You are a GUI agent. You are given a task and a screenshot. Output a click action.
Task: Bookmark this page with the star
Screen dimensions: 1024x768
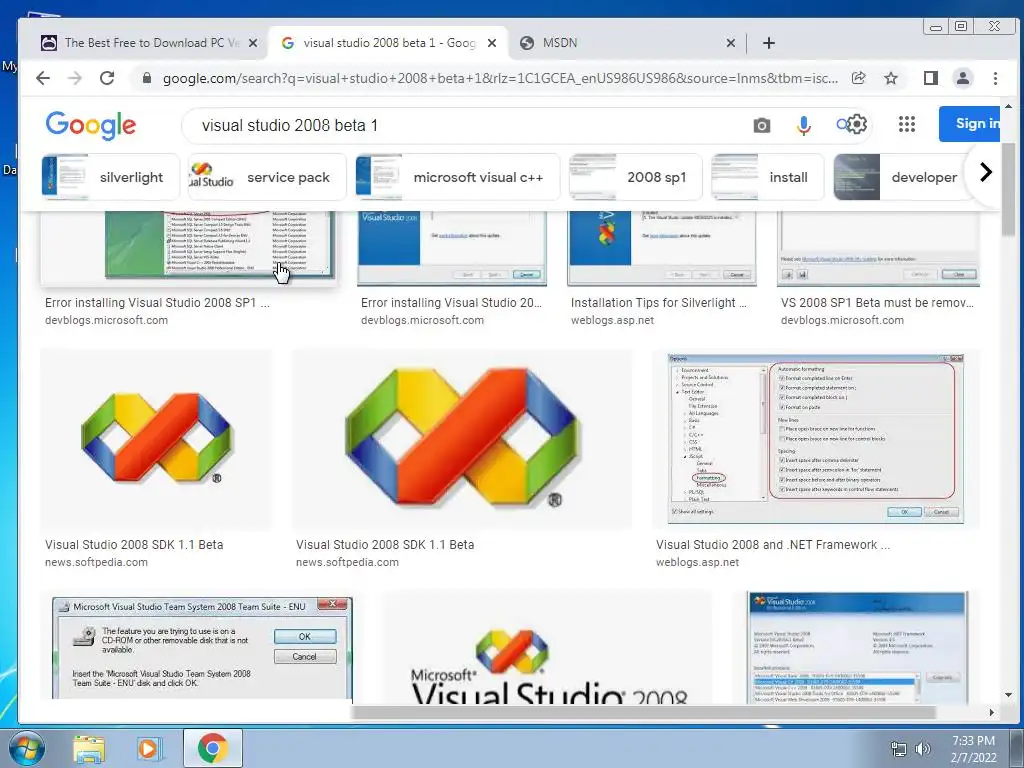point(891,78)
